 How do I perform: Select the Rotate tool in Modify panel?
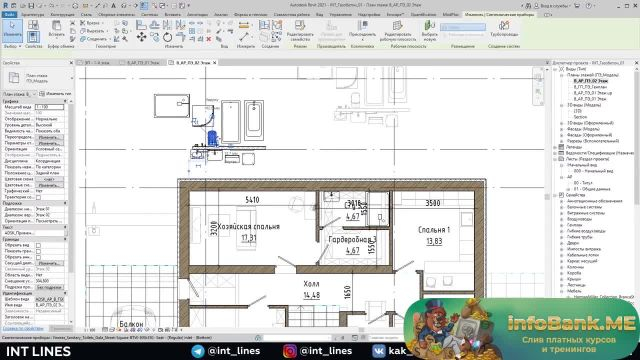(x=168, y=38)
